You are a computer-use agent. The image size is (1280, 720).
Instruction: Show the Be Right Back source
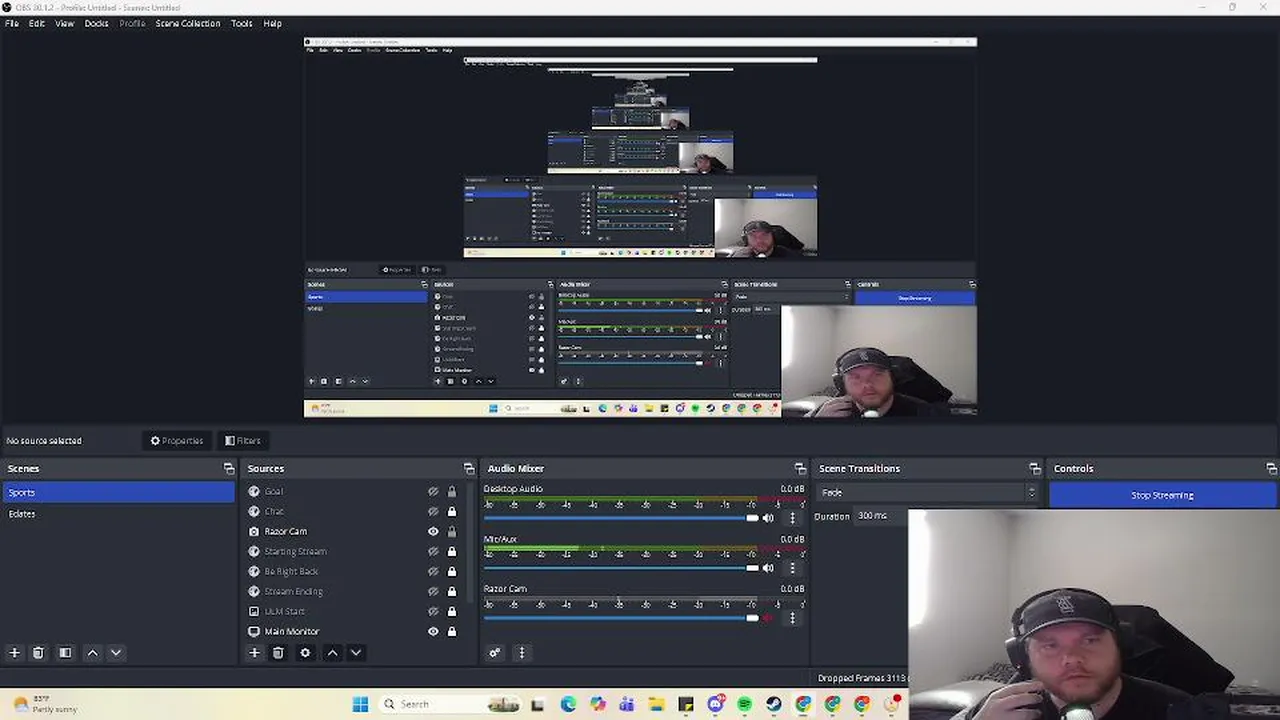coord(433,571)
